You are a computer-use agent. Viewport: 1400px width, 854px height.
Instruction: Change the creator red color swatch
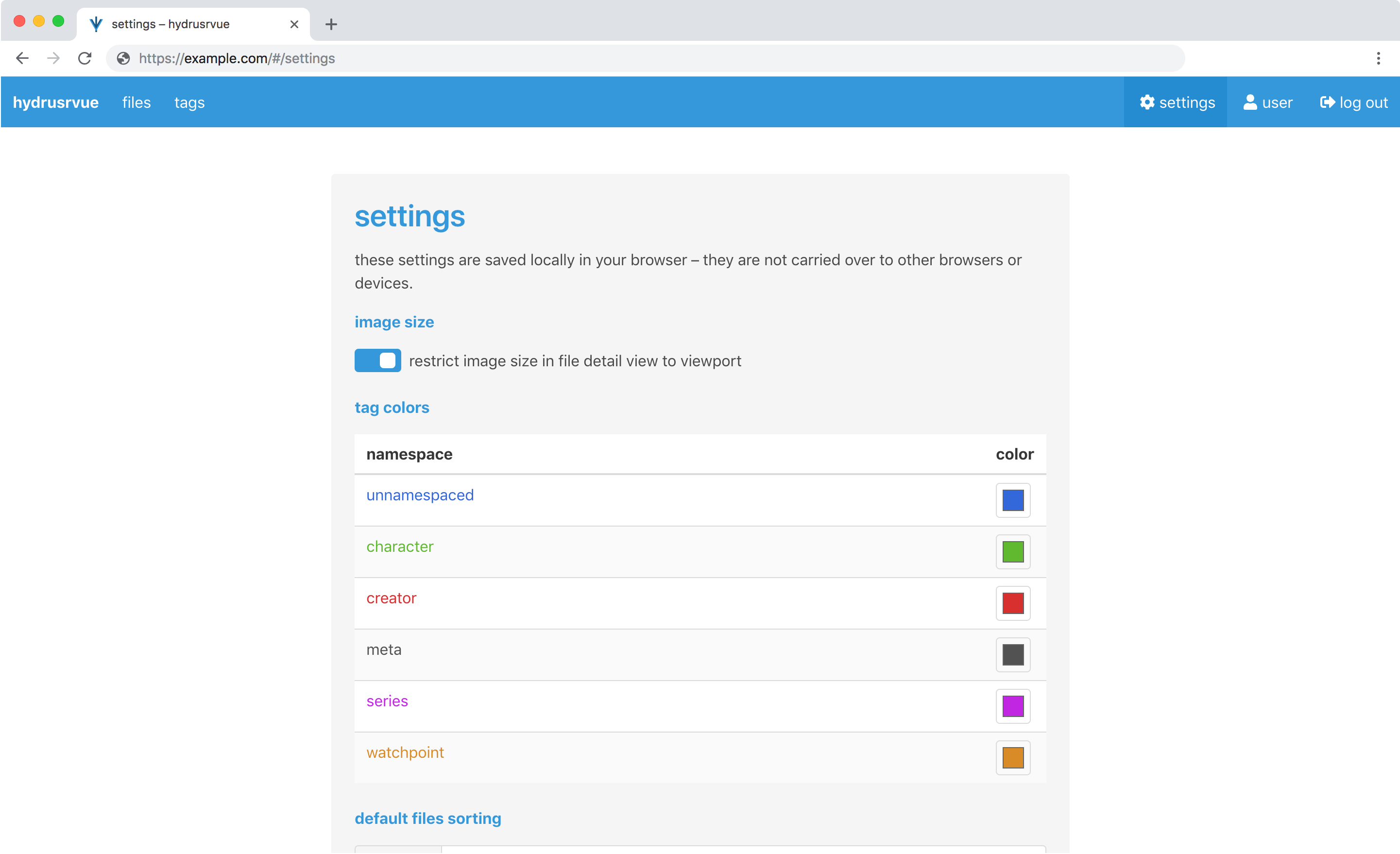tap(1012, 603)
